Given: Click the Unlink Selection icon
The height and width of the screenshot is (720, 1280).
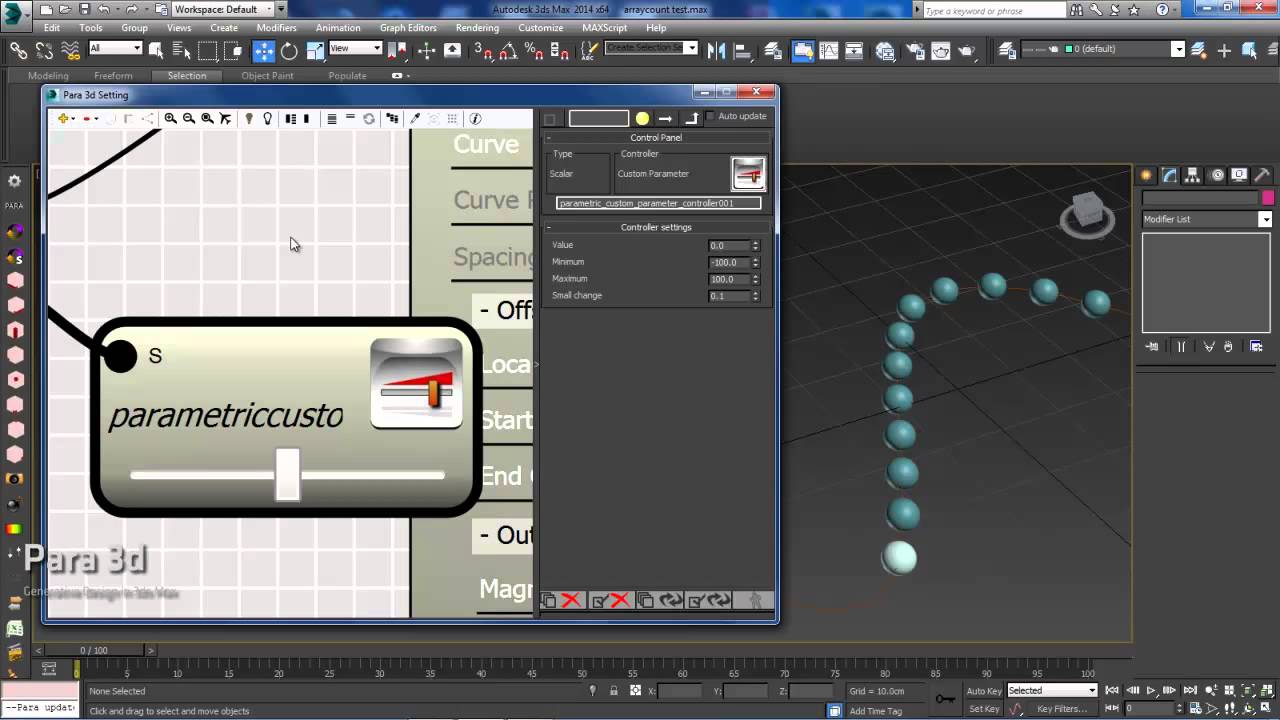Looking at the screenshot, I should 44,50.
